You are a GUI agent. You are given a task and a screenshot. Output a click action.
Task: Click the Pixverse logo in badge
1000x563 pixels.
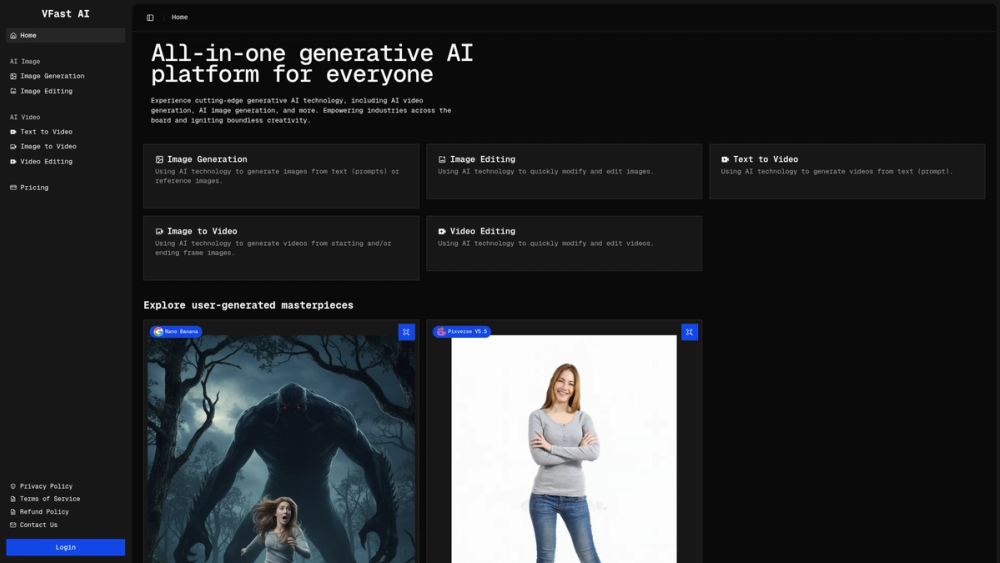(441, 332)
